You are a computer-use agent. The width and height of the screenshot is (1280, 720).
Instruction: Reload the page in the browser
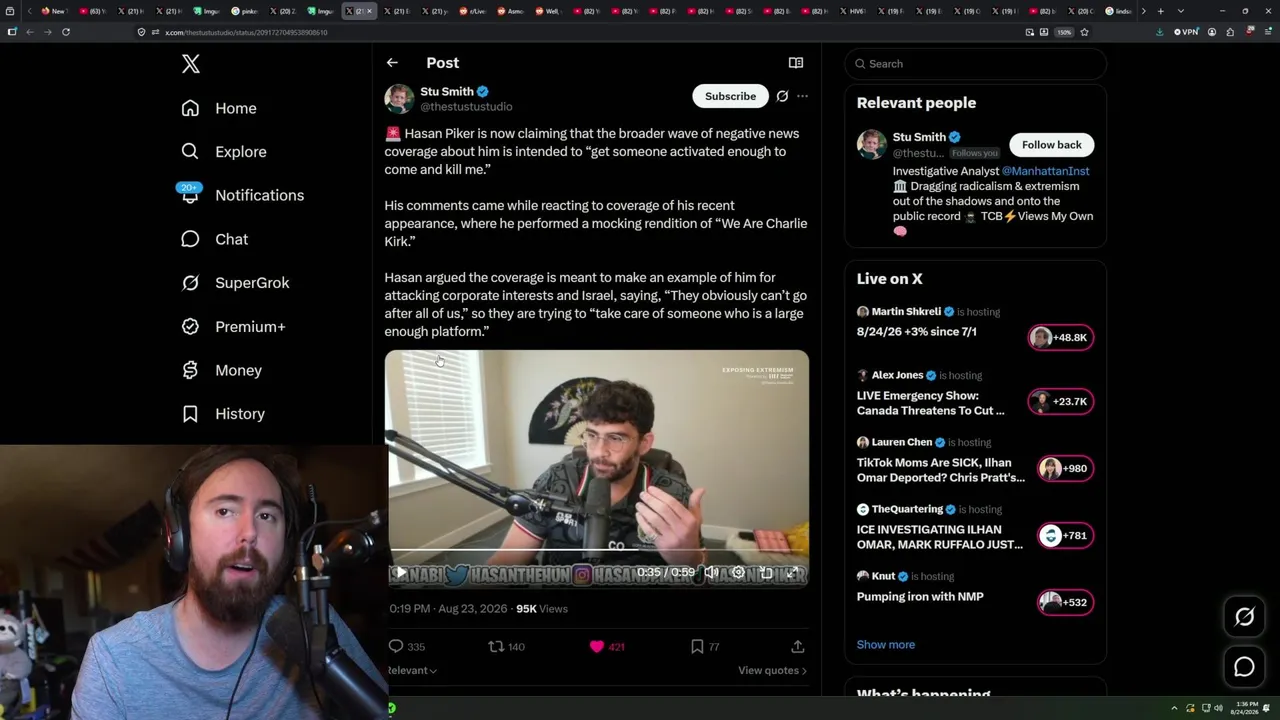[66, 32]
